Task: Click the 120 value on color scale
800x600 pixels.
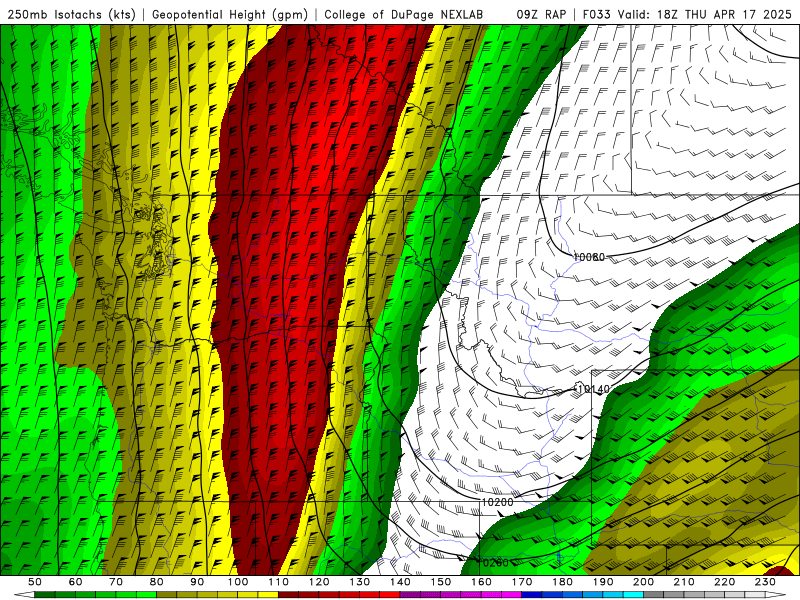Action: [319, 582]
